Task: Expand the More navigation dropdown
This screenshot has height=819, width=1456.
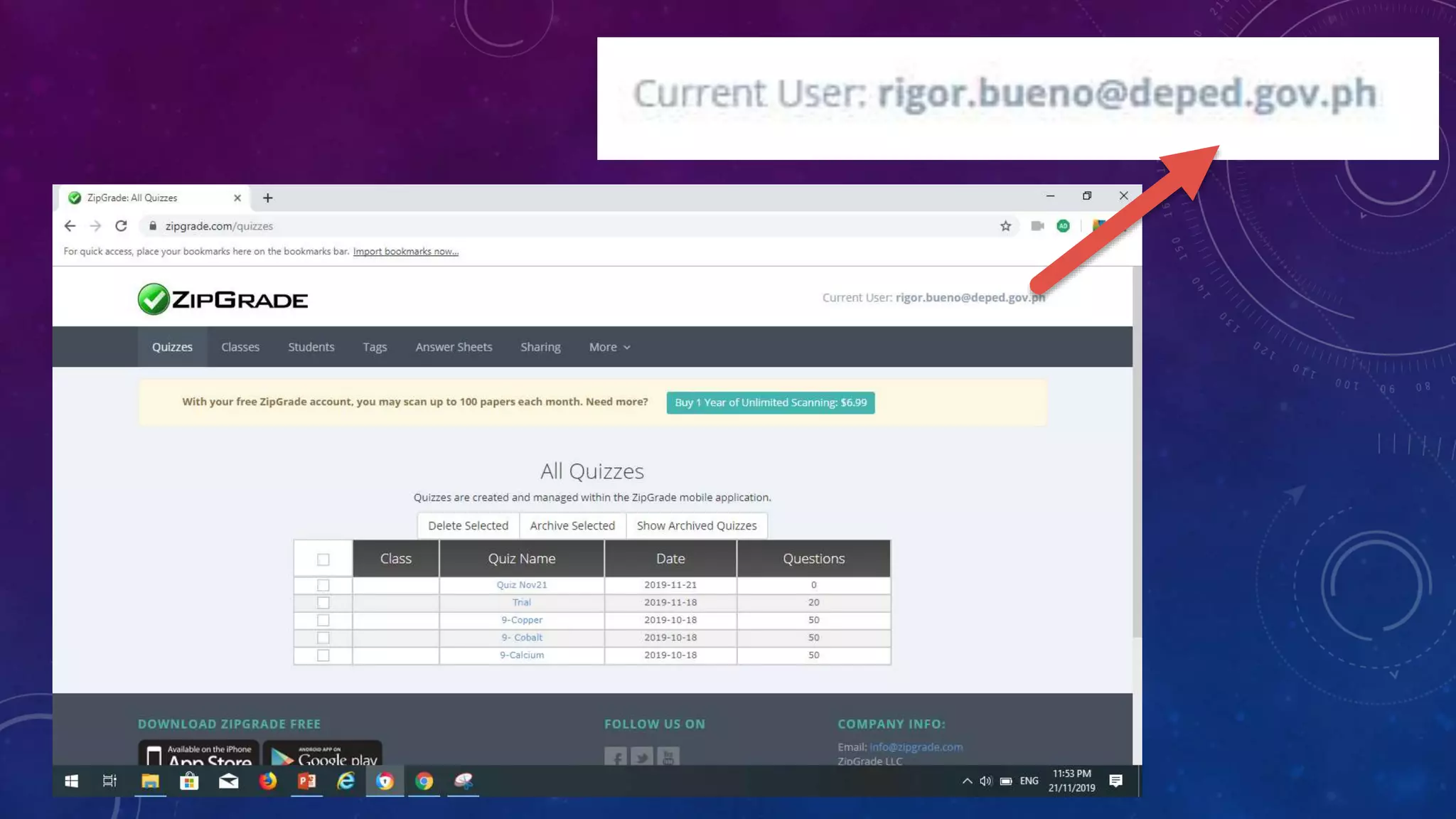Action: coord(609,347)
